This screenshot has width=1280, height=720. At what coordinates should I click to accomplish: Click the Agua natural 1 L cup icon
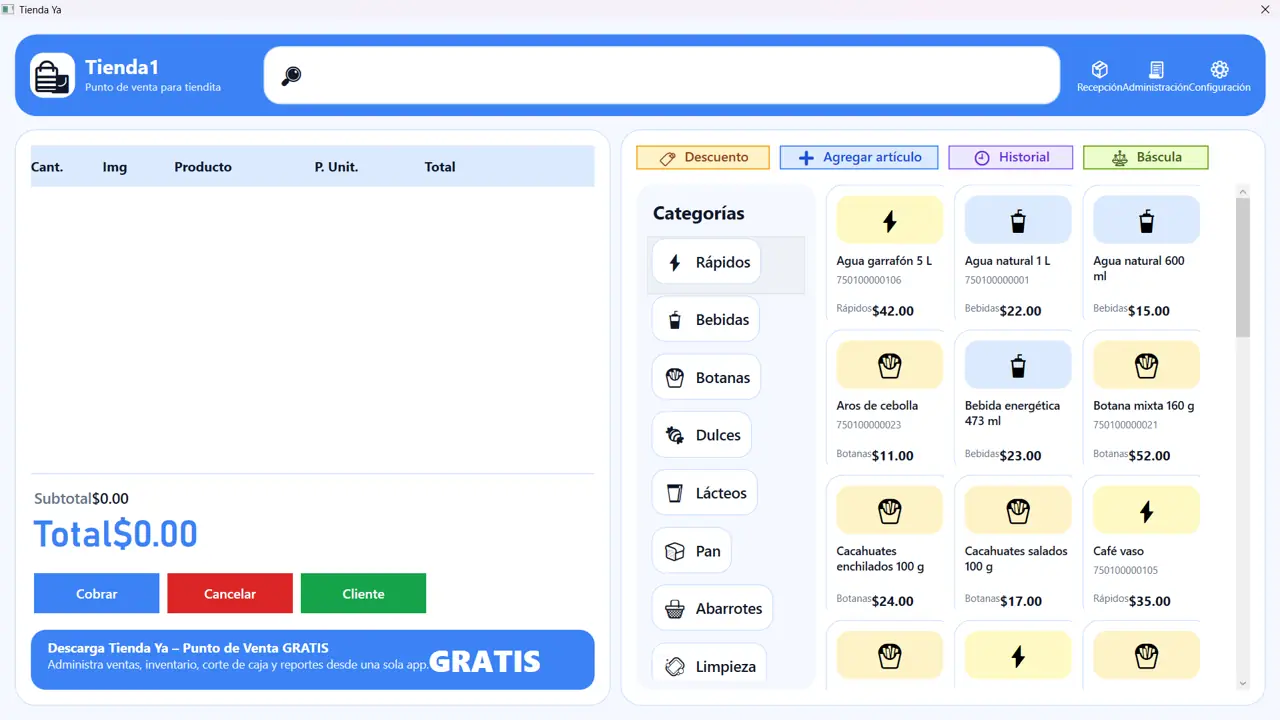coord(1018,221)
